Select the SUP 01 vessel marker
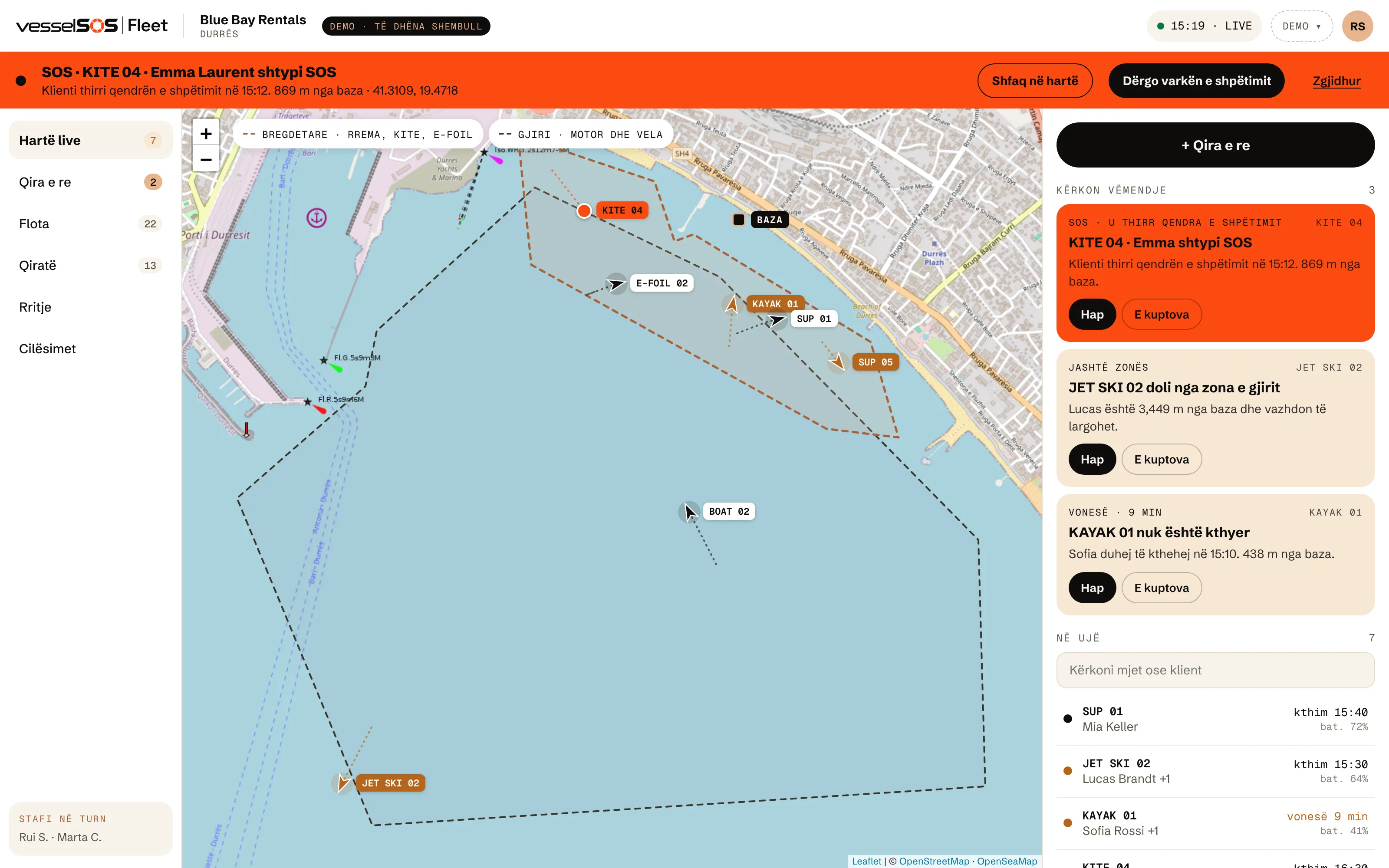 point(777,319)
